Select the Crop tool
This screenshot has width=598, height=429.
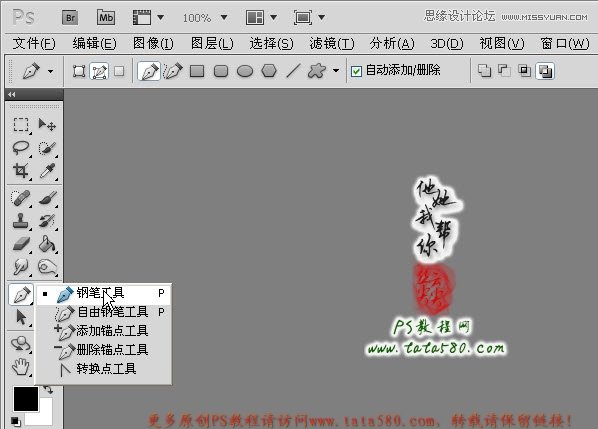tap(21, 171)
